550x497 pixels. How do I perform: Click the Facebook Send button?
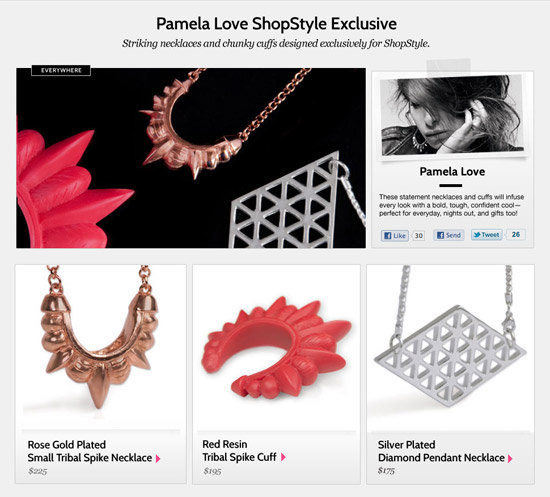pos(449,235)
